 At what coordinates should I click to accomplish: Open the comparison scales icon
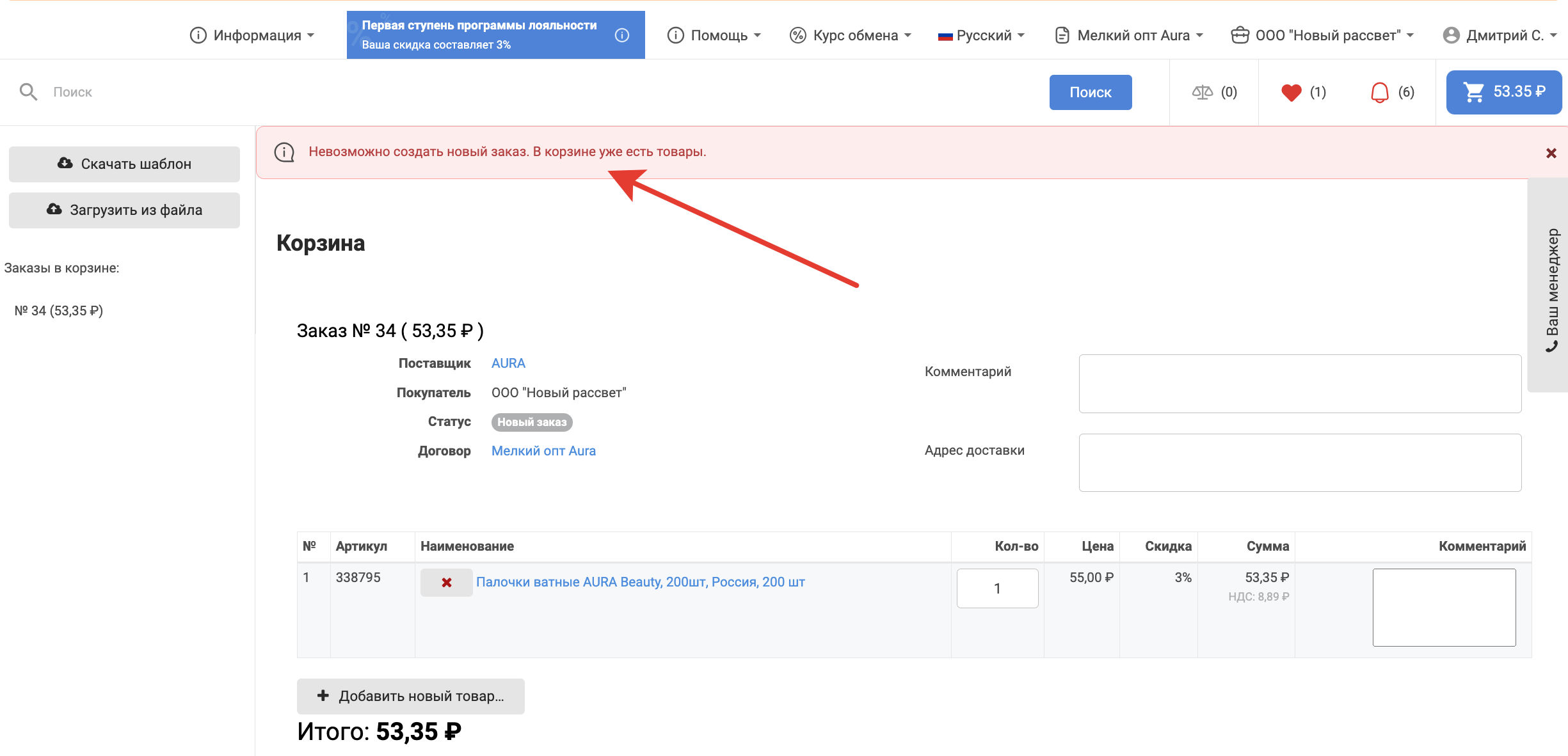pyautogui.click(x=1202, y=93)
